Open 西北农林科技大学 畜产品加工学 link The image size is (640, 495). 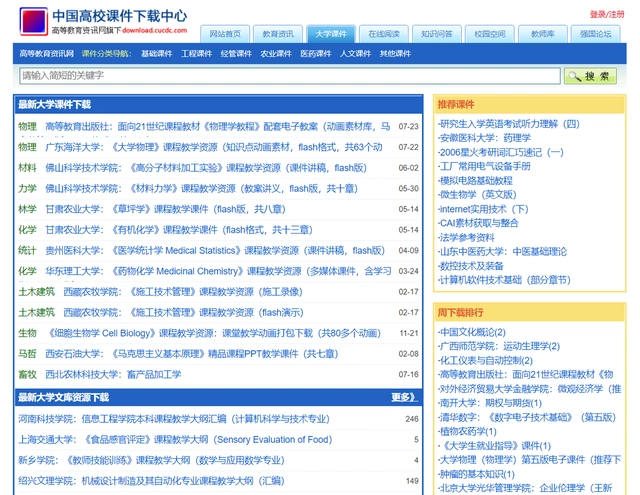(113, 374)
